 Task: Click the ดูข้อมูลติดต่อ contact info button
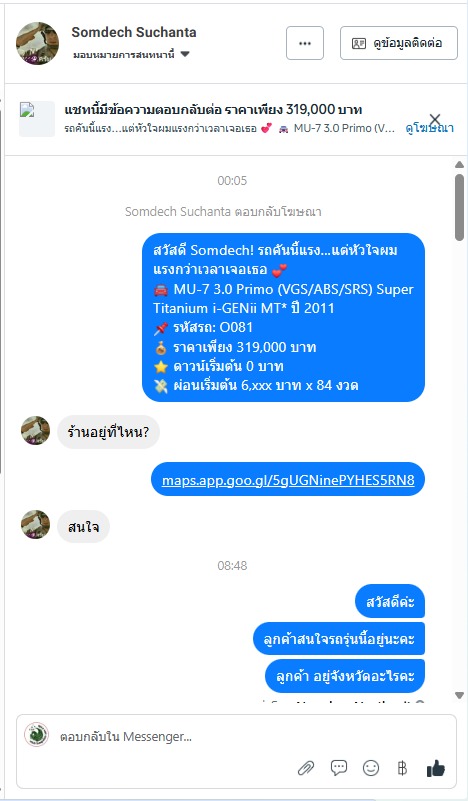[399, 43]
